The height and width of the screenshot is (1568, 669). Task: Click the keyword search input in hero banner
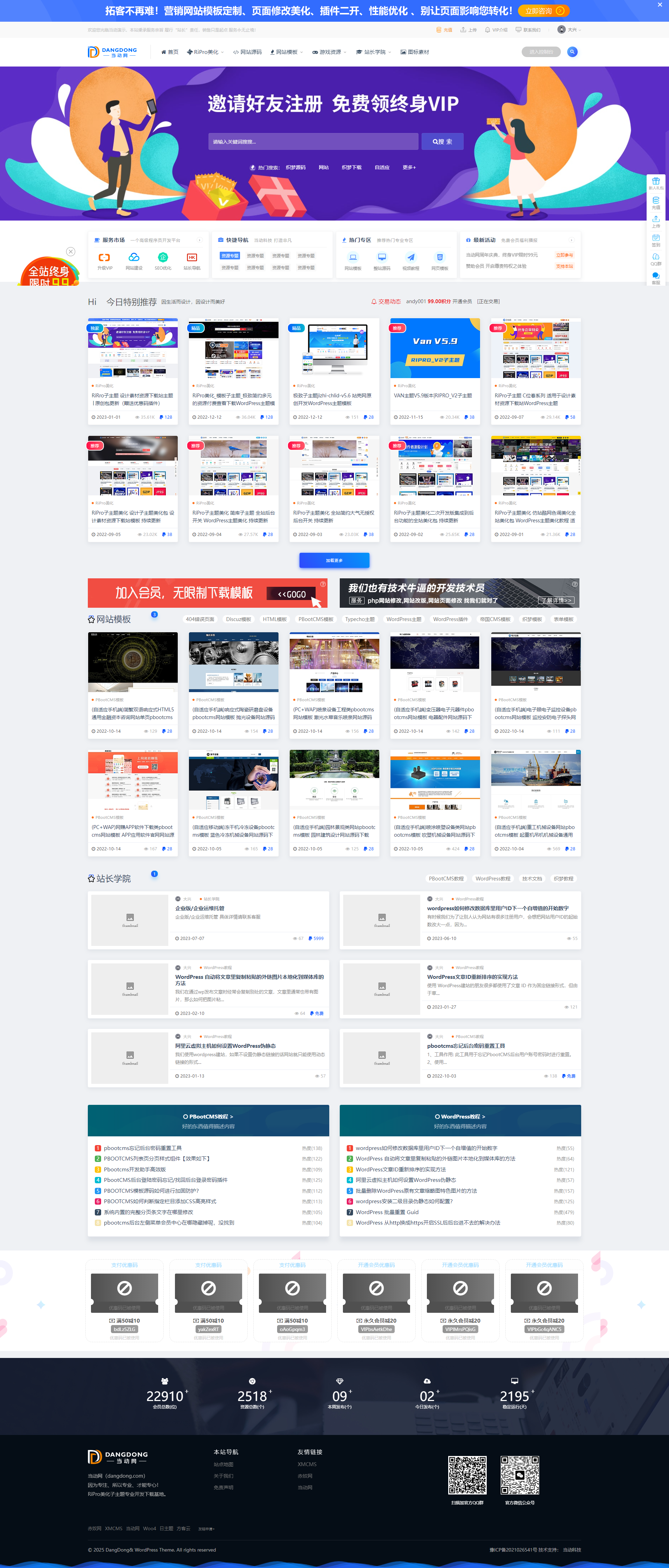(x=313, y=142)
